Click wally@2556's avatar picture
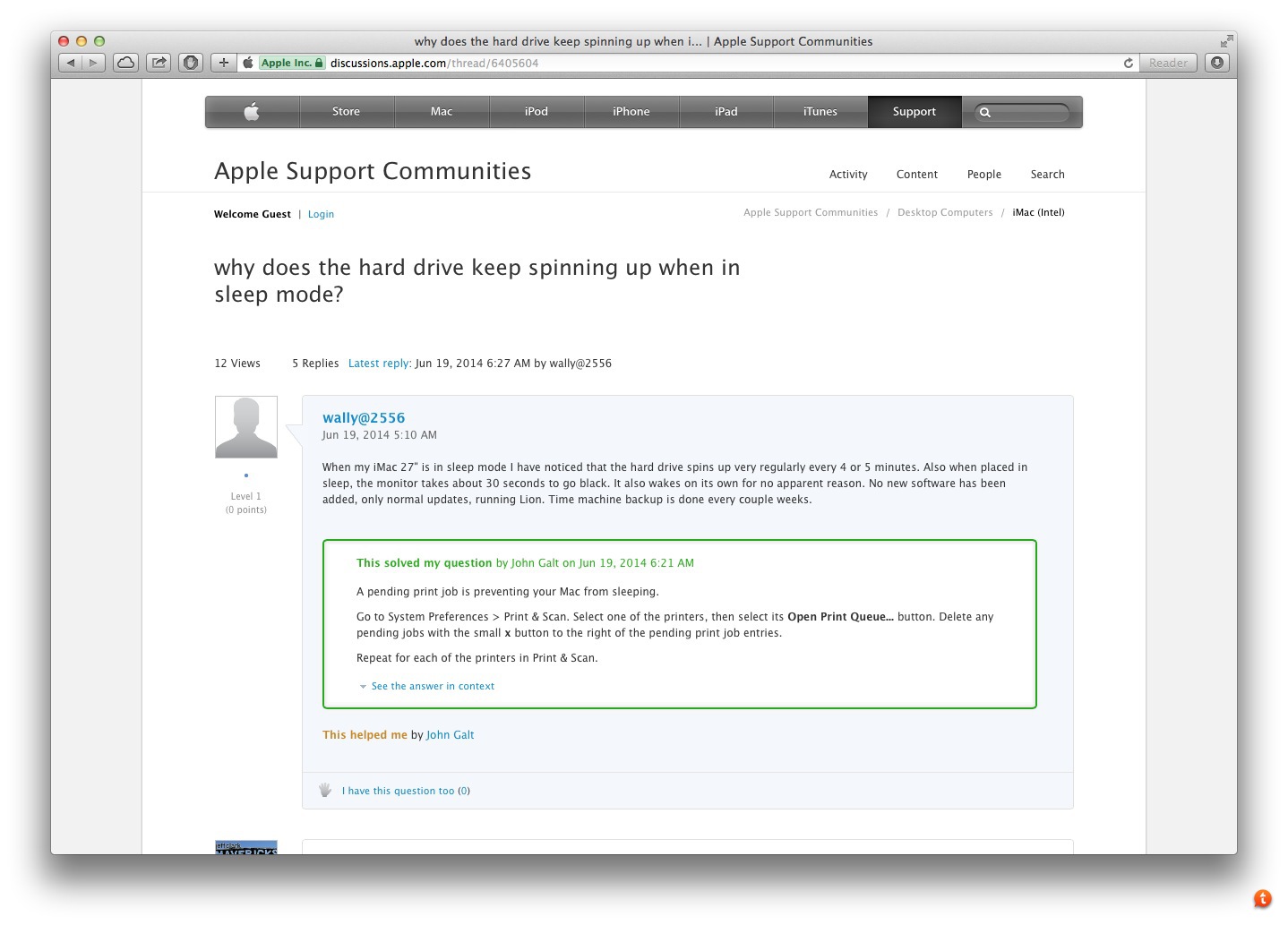 pyautogui.click(x=246, y=427)
